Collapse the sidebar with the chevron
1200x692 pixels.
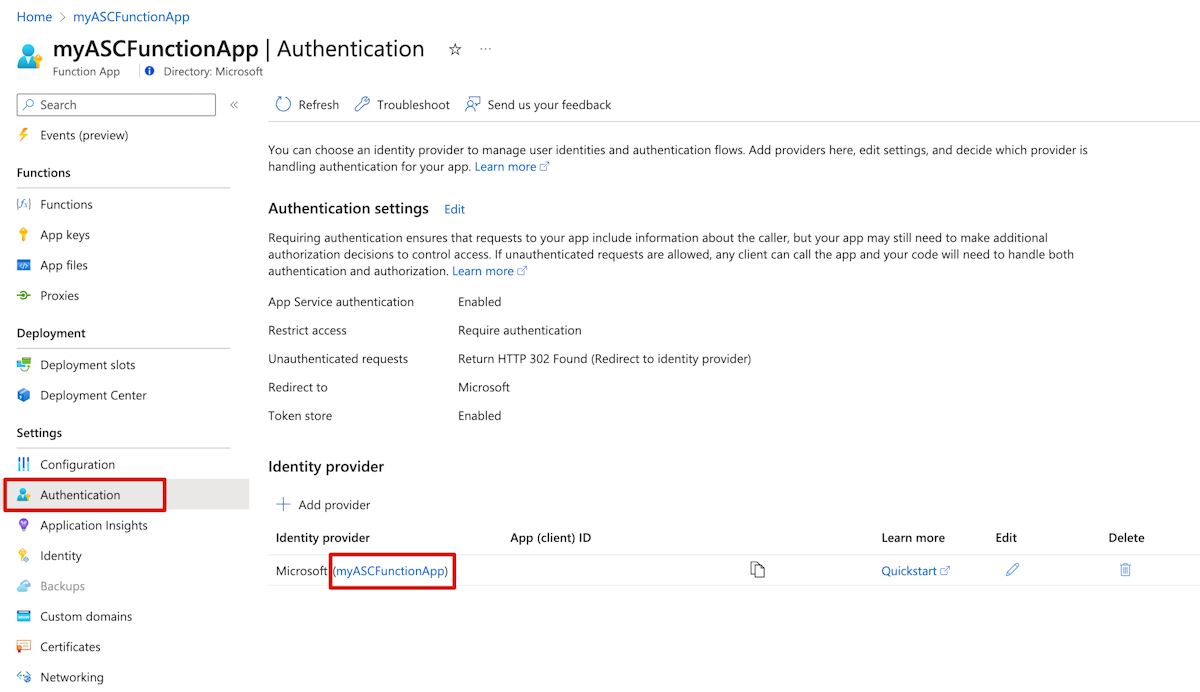pyautogui.click(x=234, y=105)
